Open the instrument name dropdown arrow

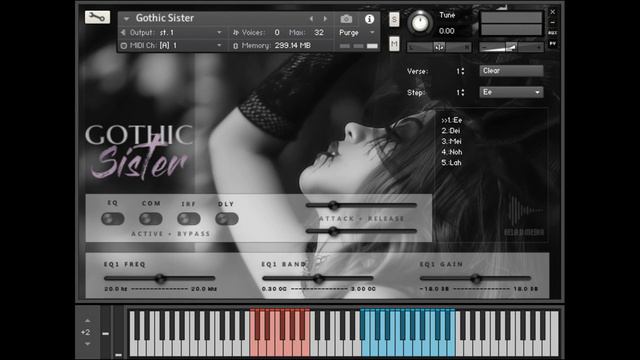[x=127, y=18]
